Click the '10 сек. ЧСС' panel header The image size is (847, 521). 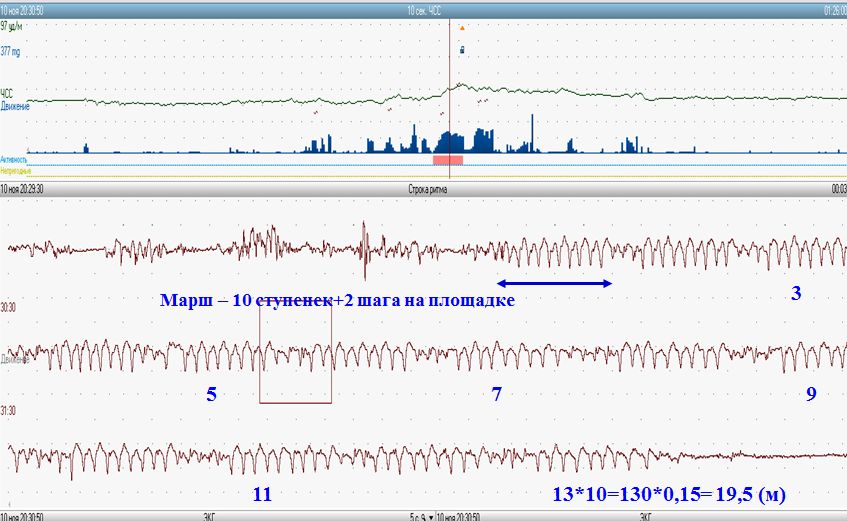[424, 10]
